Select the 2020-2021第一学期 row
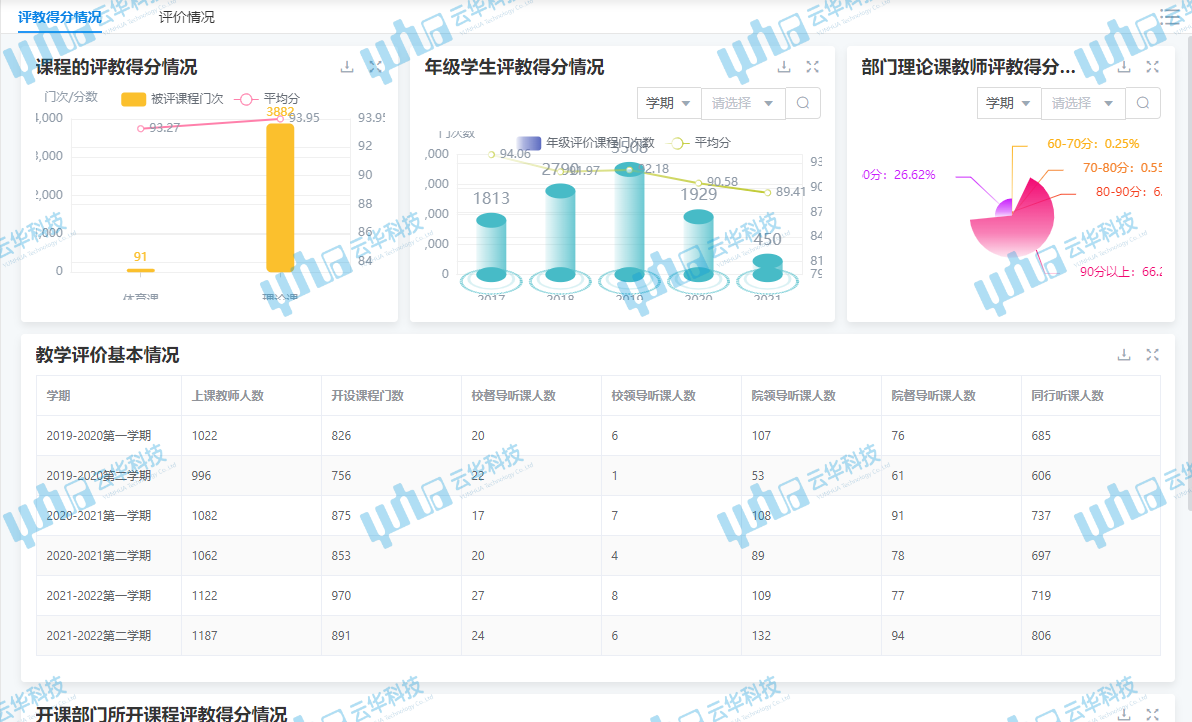 (x=598, y=515)
